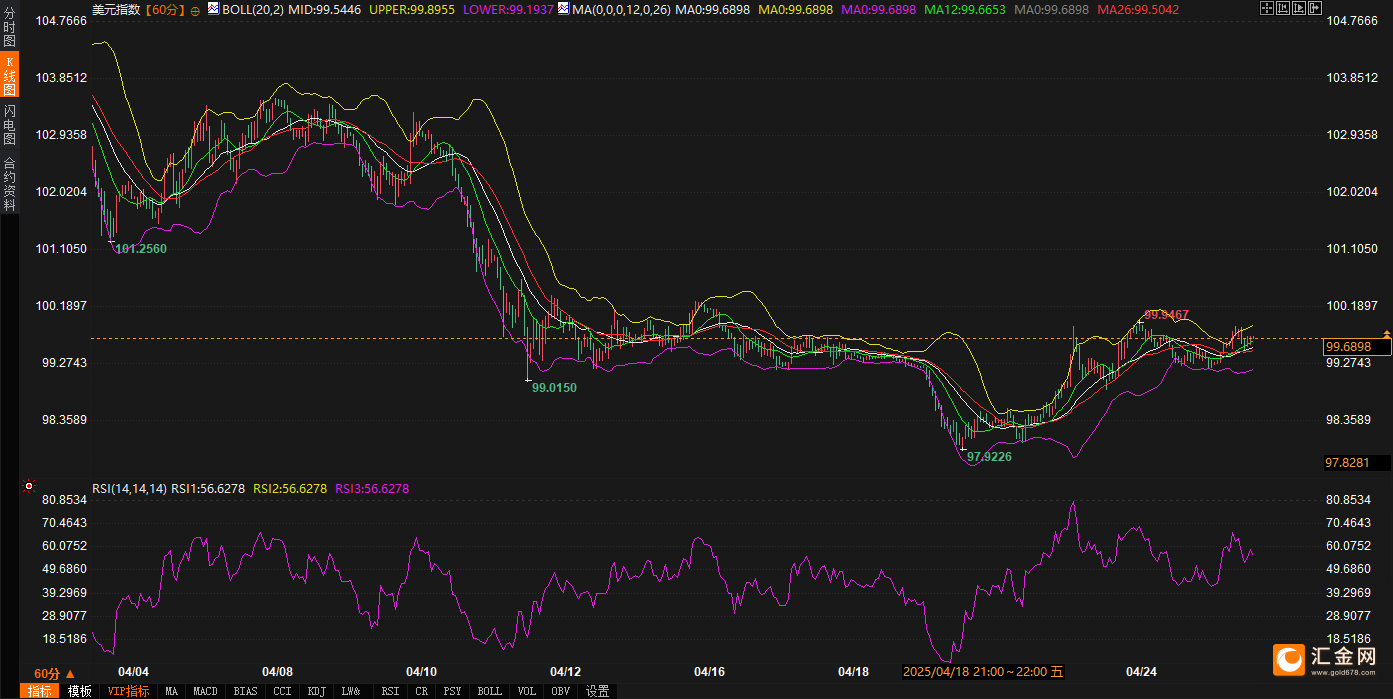Select the 模板 bottom tab
Screen dimensions: 1393x699
[80, 691]
